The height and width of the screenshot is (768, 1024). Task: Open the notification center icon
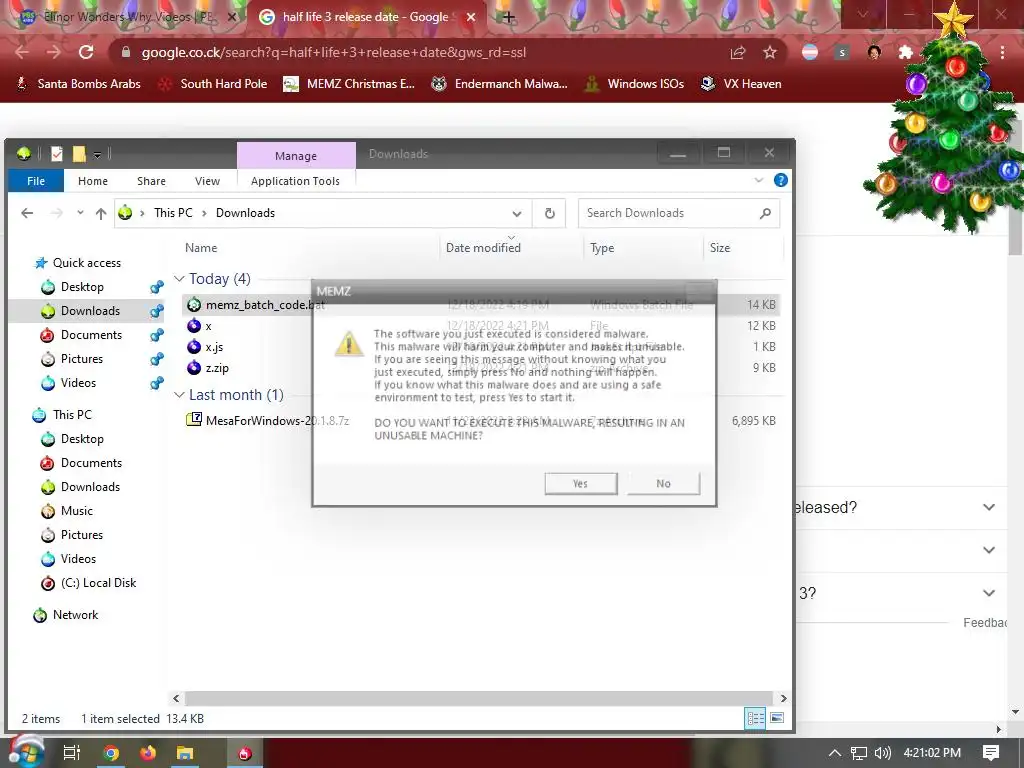tap(991, 753)
